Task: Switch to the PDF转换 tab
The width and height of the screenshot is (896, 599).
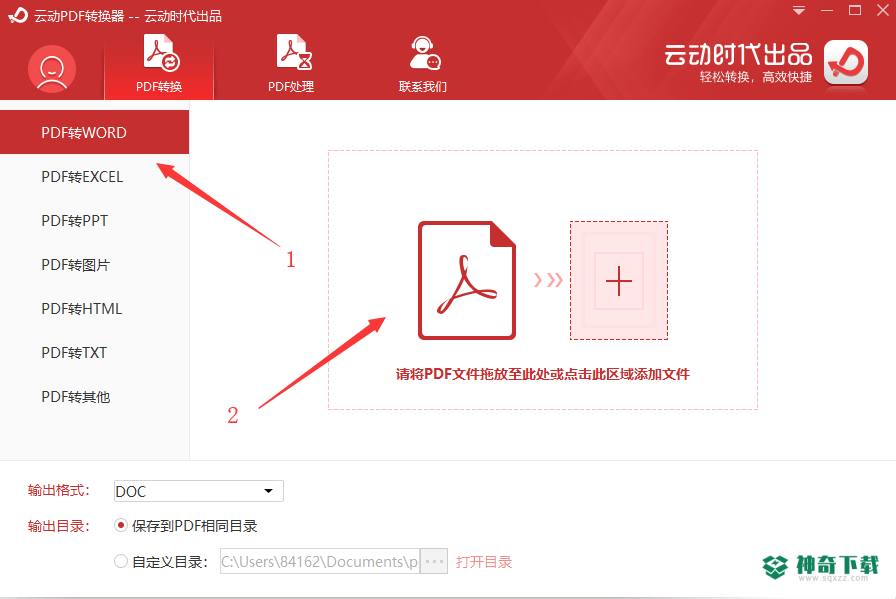Action: click(159, 65)
